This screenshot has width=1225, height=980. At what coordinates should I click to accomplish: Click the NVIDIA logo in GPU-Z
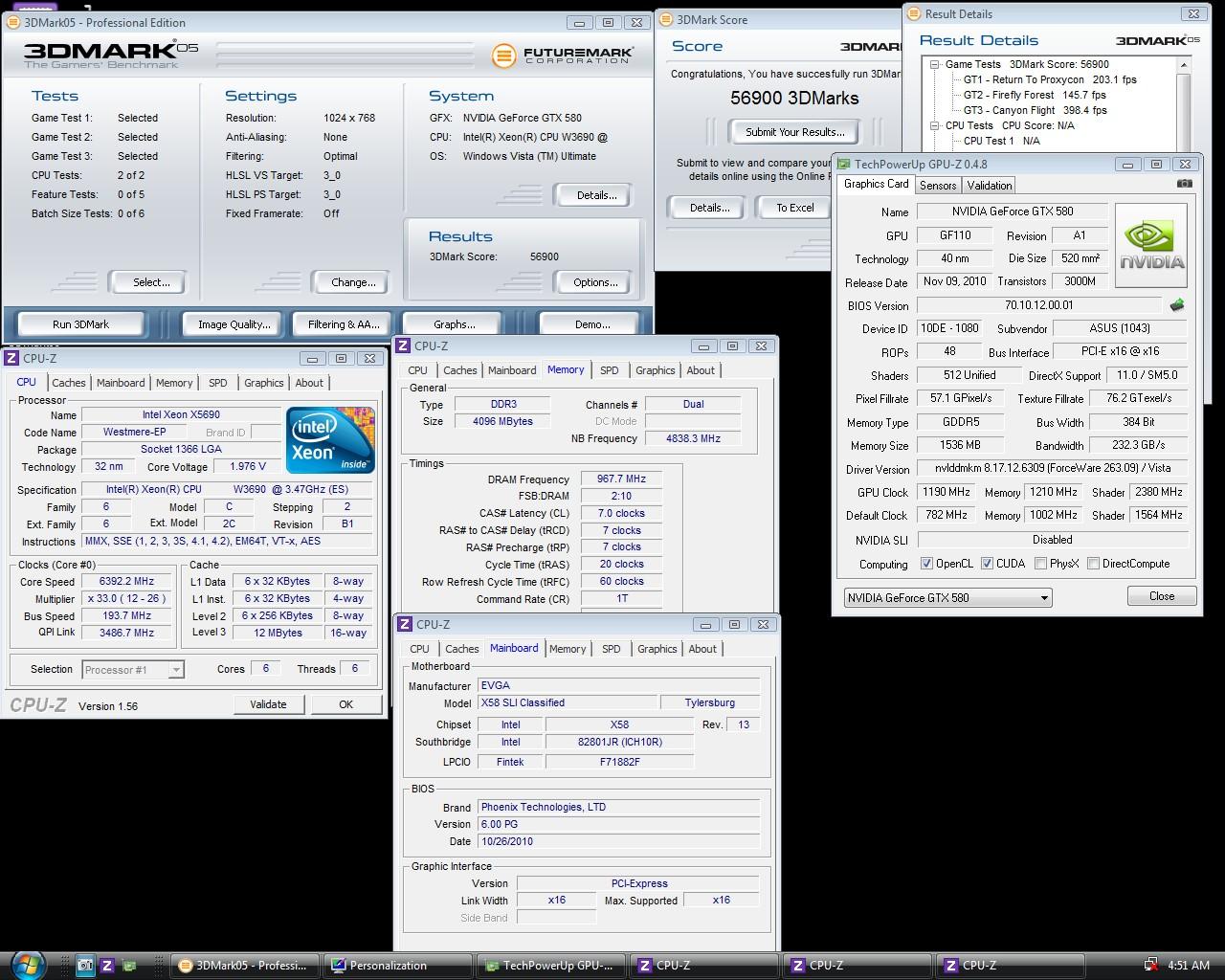click(x=1151, y=245)
